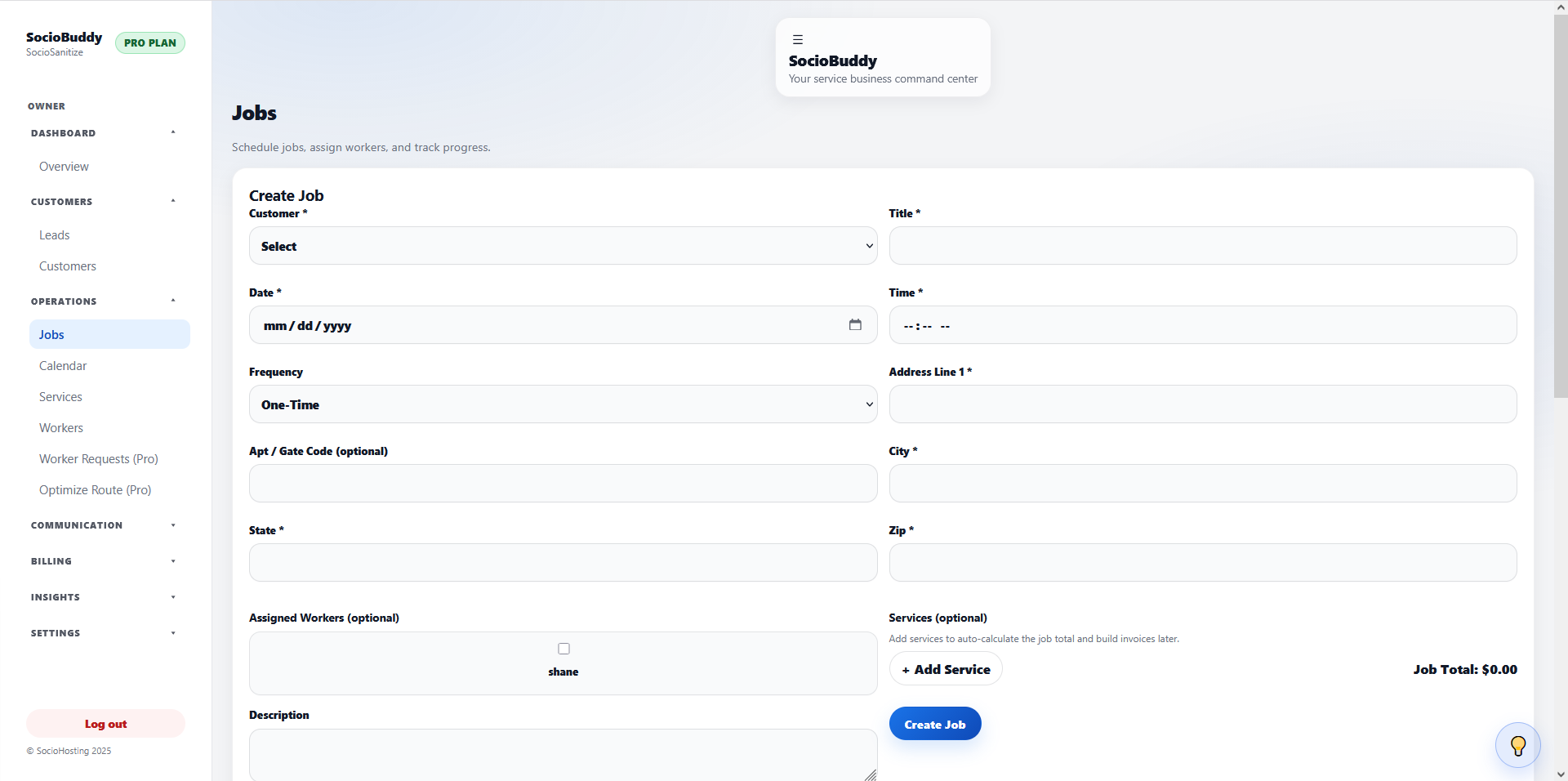
Task: Click the lightbulb help icon
Action: 1517,745
